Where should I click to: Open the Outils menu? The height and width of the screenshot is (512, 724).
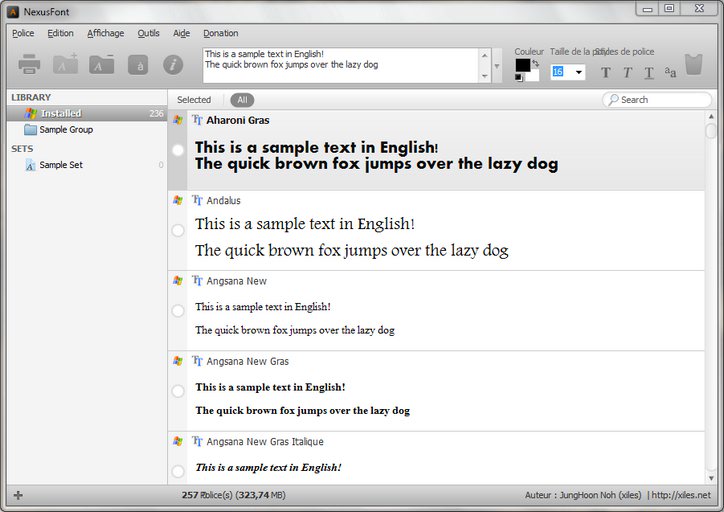point(148,33)
